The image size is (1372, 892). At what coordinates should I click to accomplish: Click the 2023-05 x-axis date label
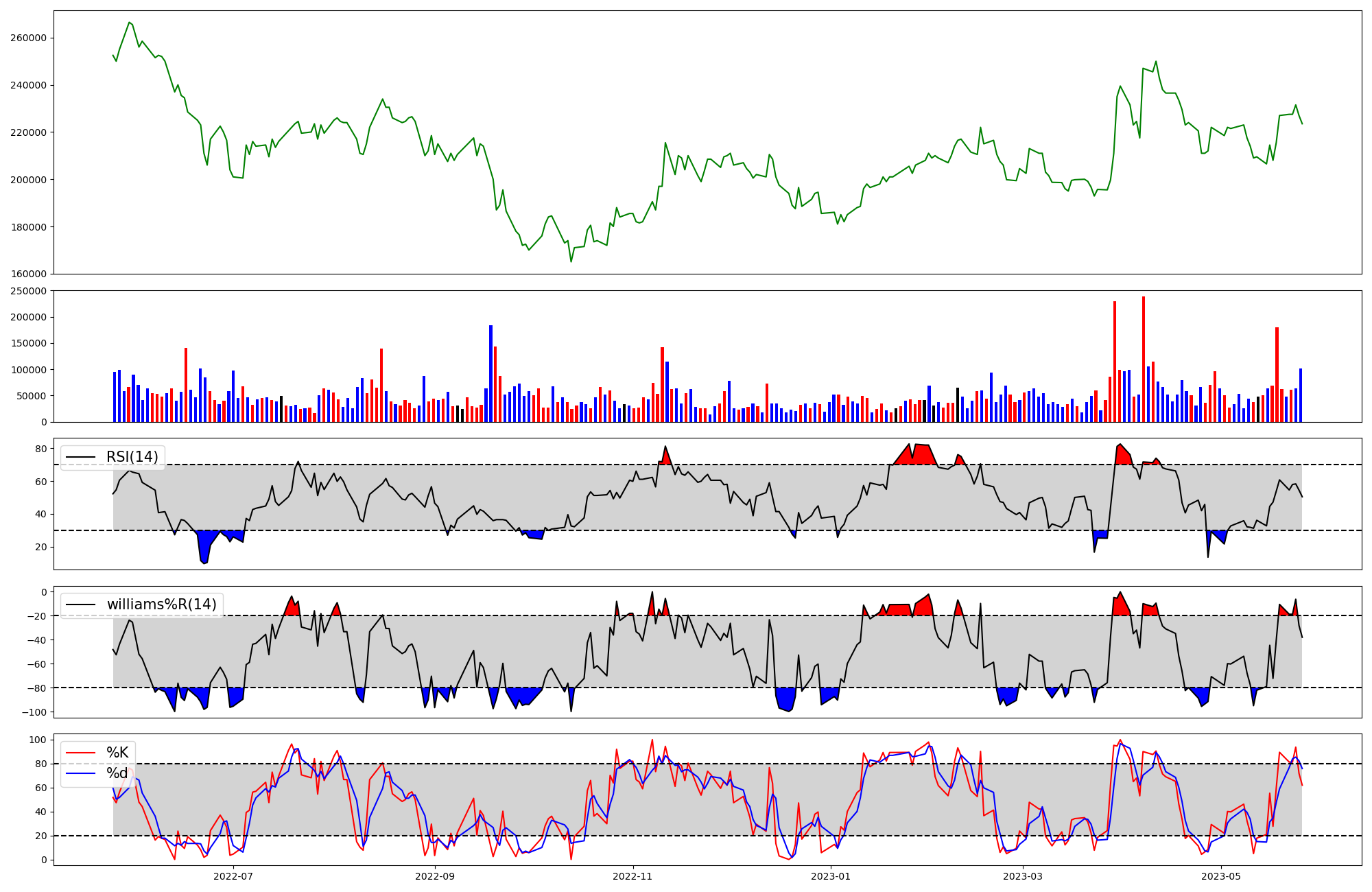[1221, 876]
